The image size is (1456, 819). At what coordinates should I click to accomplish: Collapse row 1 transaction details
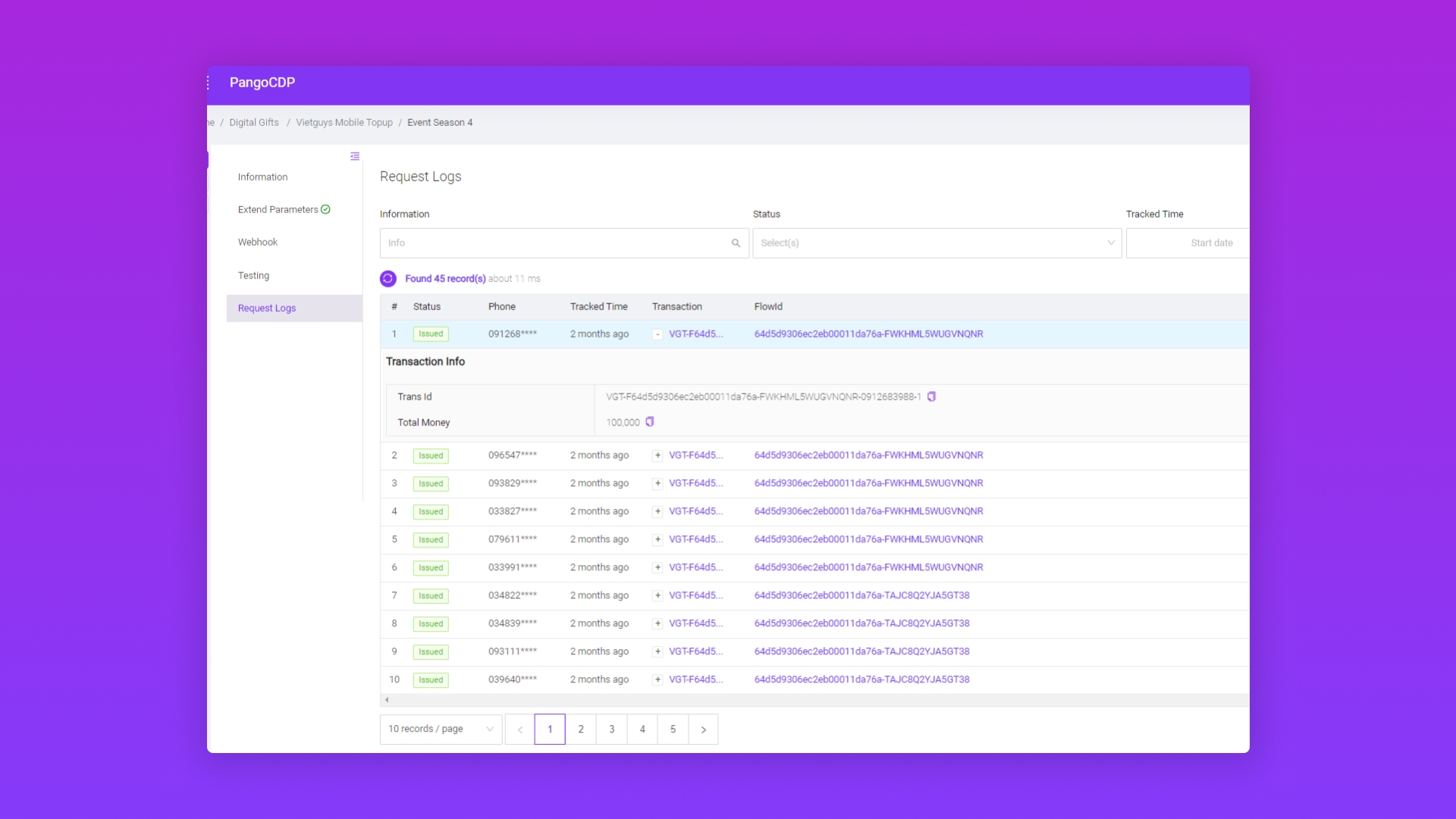click(x=657, y=334)
